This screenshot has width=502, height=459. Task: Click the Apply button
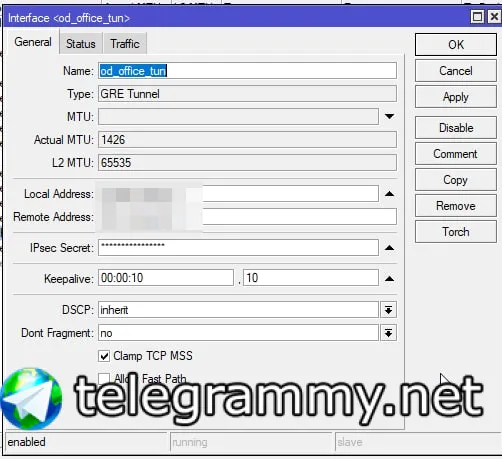point(456,97)
